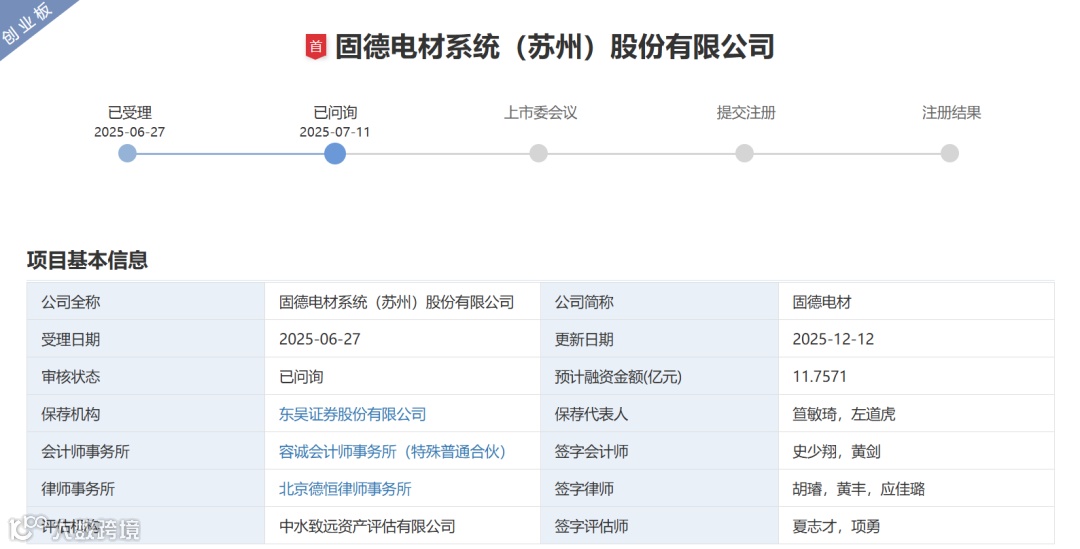Click the 中水致远资产评估有限公司 value cell
Screen dimensions: 1080x549
point(402,526)
